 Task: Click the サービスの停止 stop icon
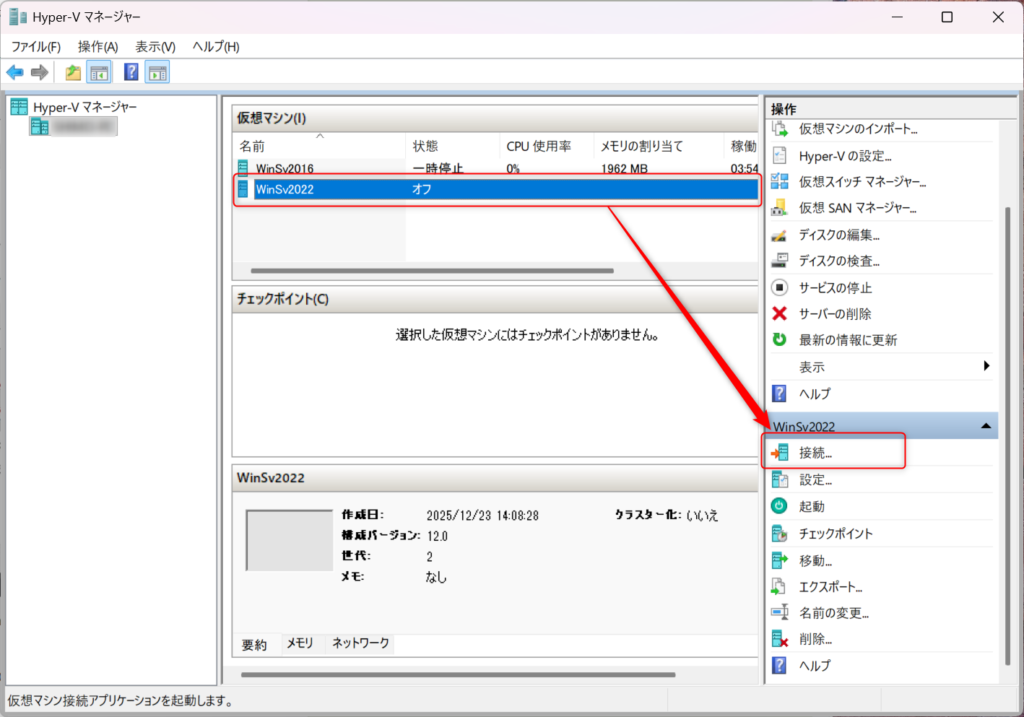click(x=780, y=288)
